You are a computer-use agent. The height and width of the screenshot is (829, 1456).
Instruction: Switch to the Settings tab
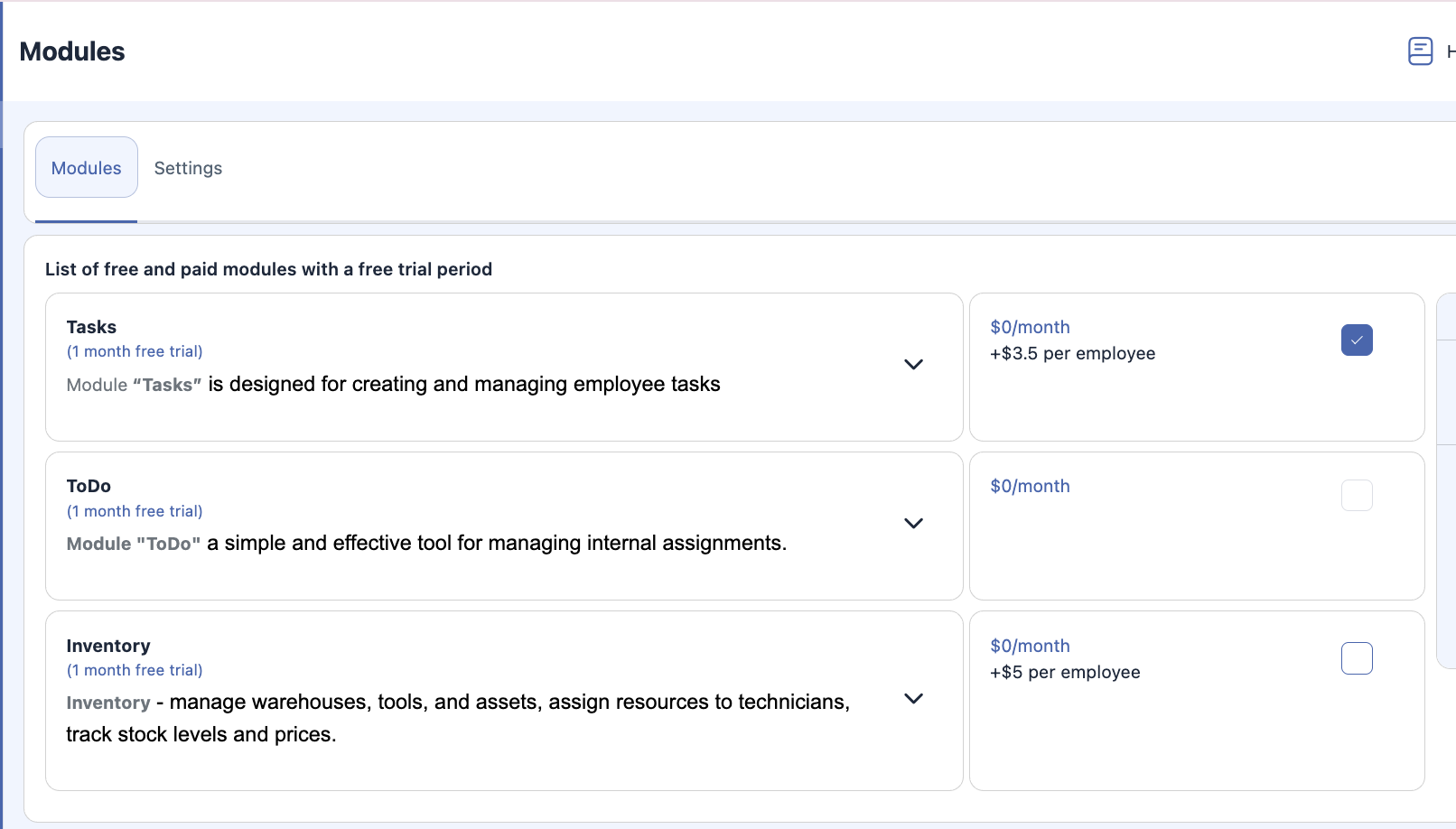pos(188,168)
